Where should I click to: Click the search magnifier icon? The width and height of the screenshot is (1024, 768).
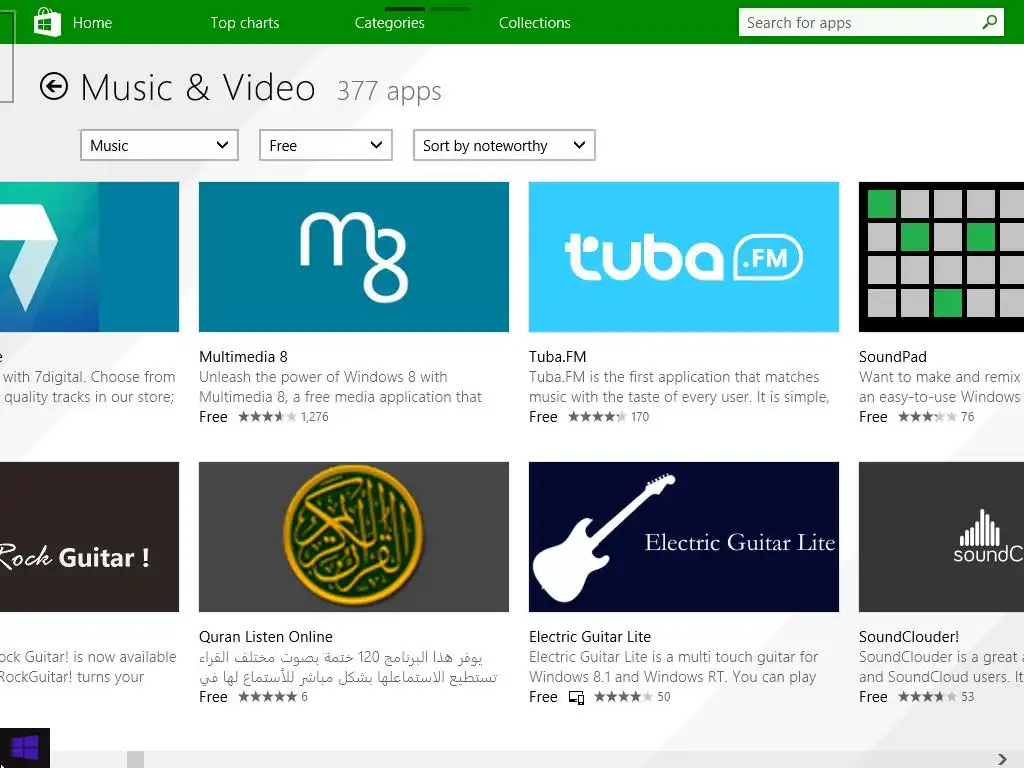coord(989,22)
